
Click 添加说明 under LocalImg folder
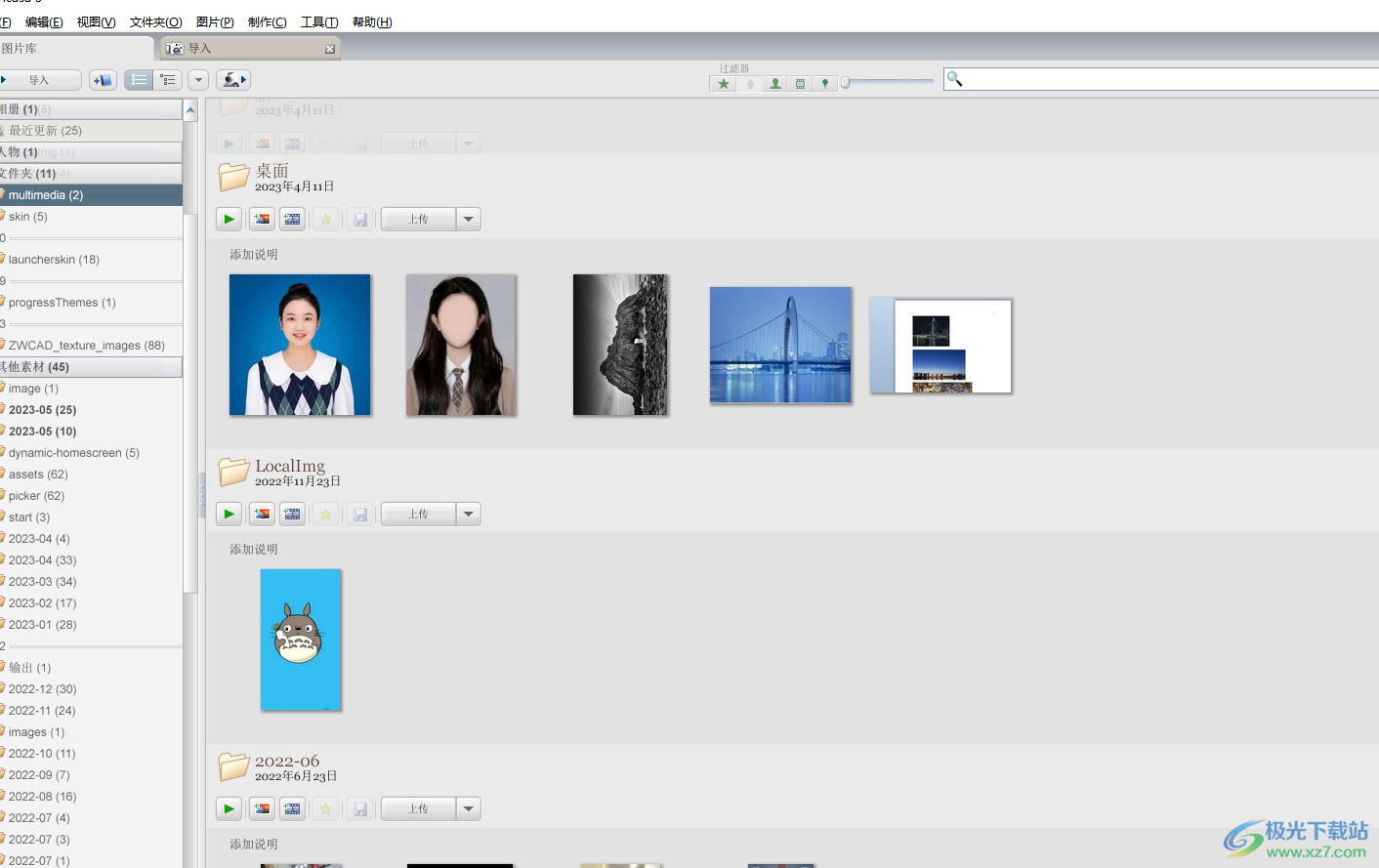[254, 550]
